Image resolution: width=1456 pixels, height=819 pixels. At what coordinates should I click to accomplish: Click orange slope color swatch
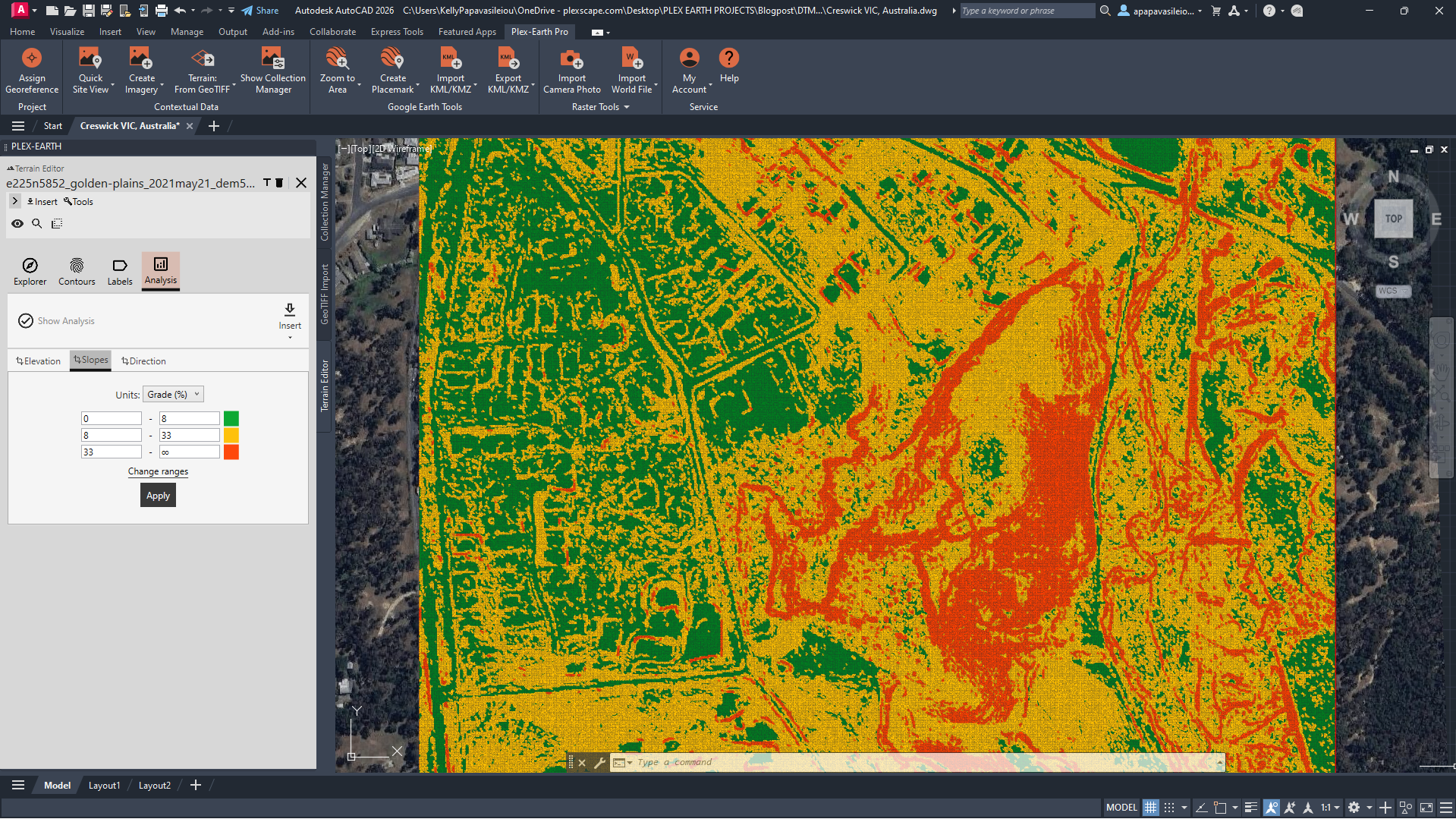231,435
